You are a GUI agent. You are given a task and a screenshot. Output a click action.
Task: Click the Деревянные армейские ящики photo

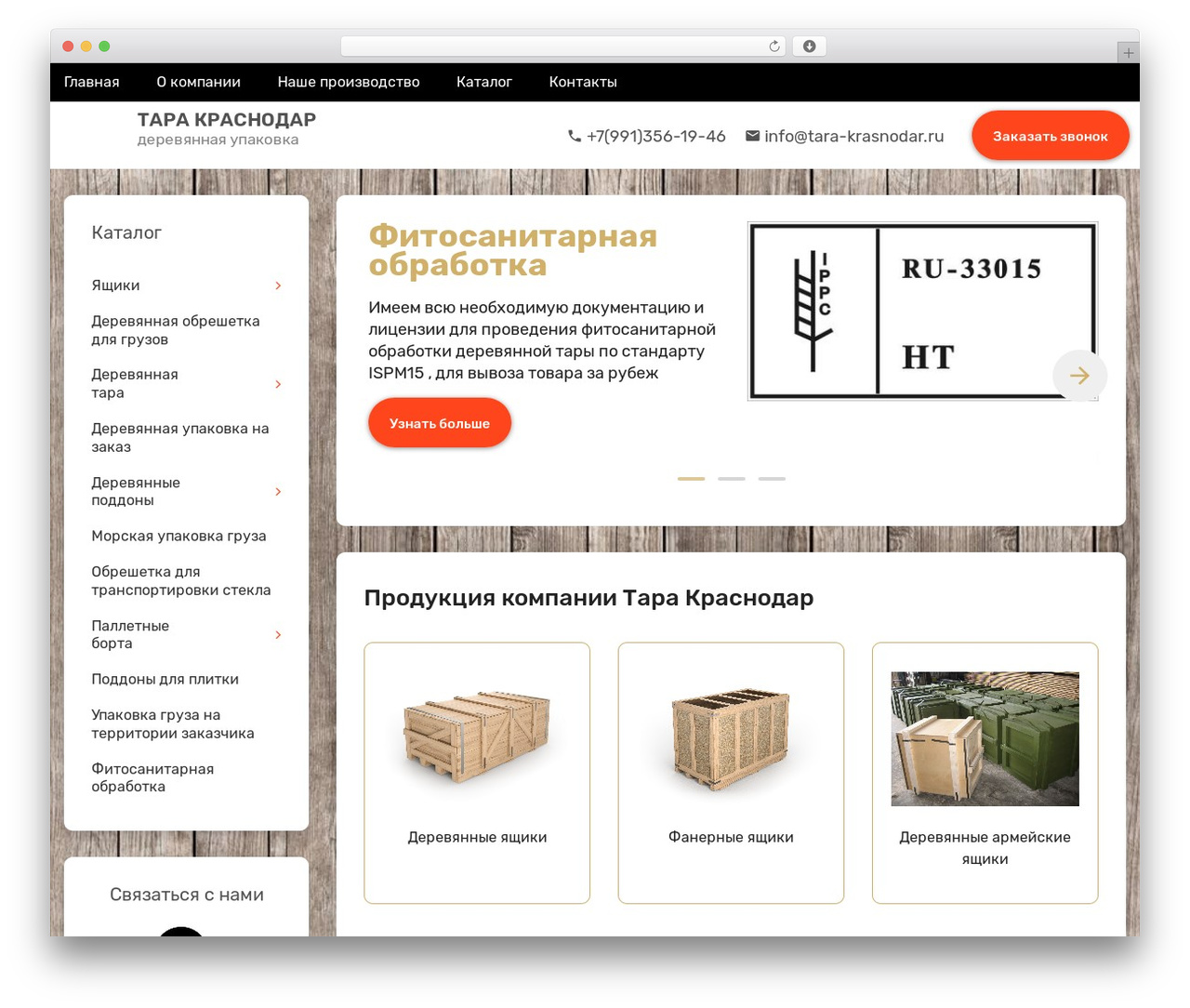[985, 738]
